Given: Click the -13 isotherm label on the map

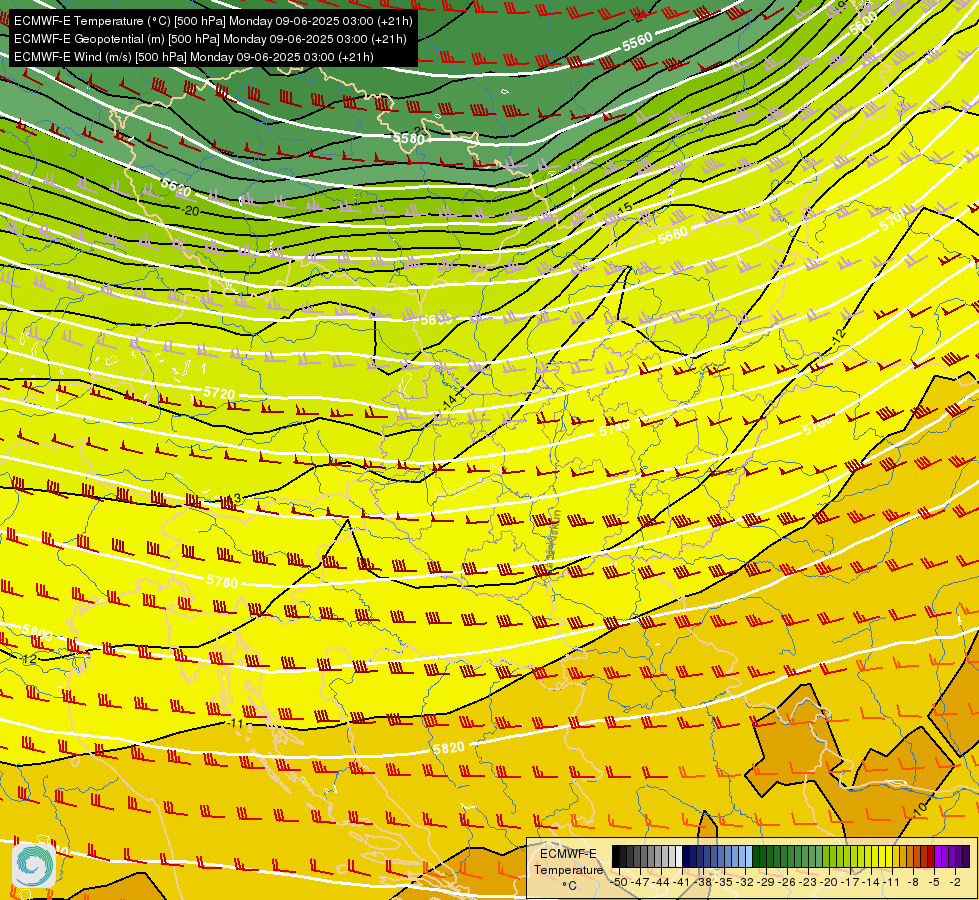Looking at the screenshot, I should [x=232, y=498].
